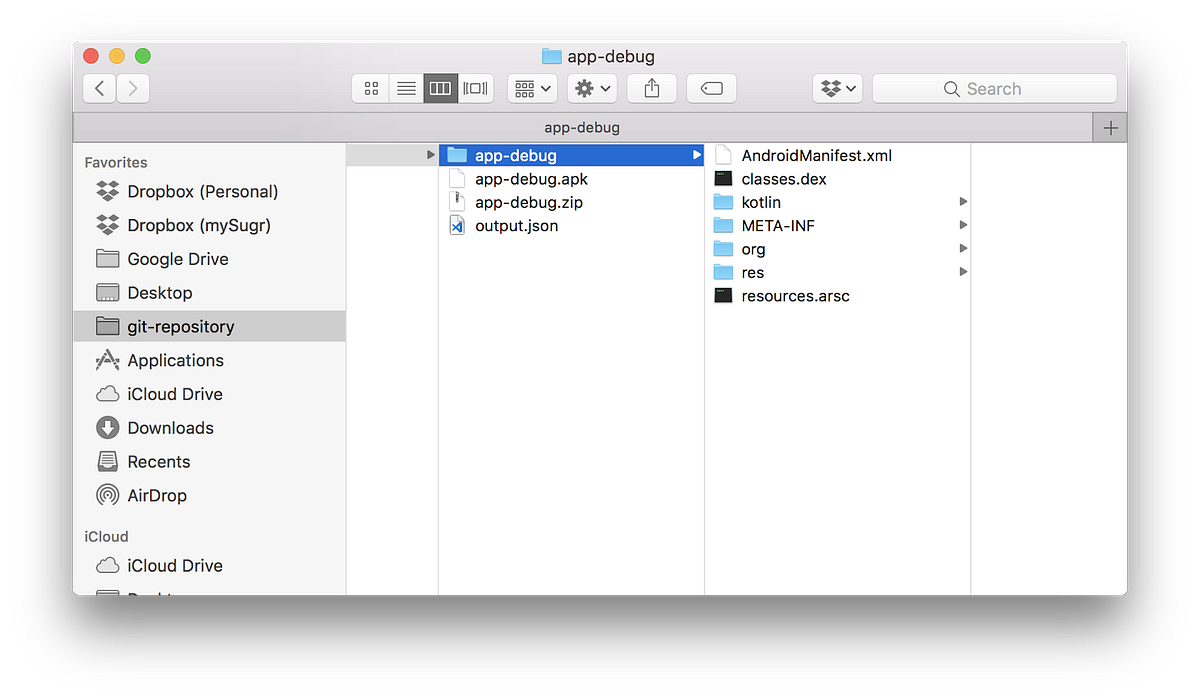Click the Downloads arrow icon
Image resolution: width=1200 pixels, height=699 pixels.
[x=107, y=428]
